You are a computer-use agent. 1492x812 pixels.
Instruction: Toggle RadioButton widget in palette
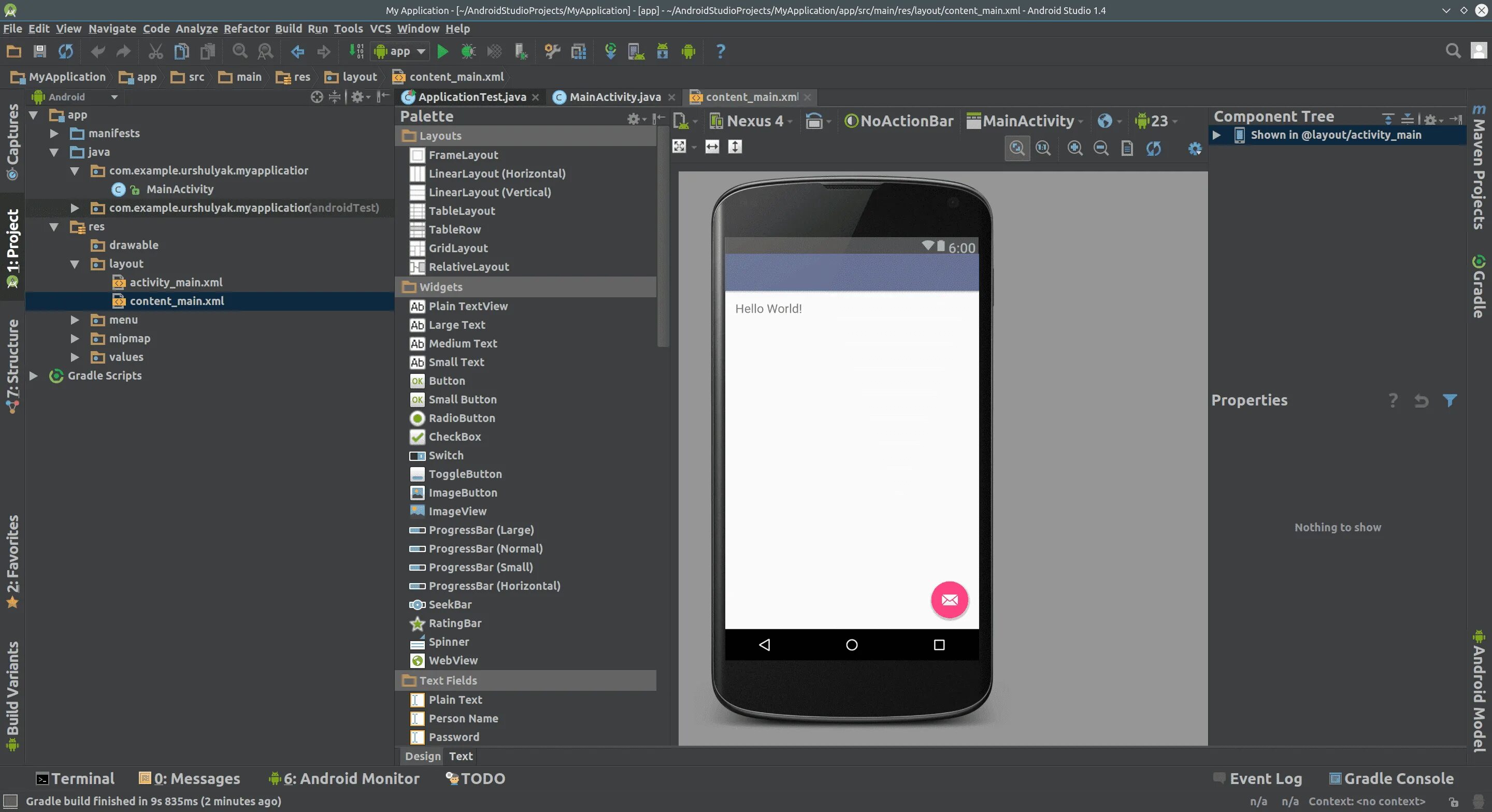[462, 417]
